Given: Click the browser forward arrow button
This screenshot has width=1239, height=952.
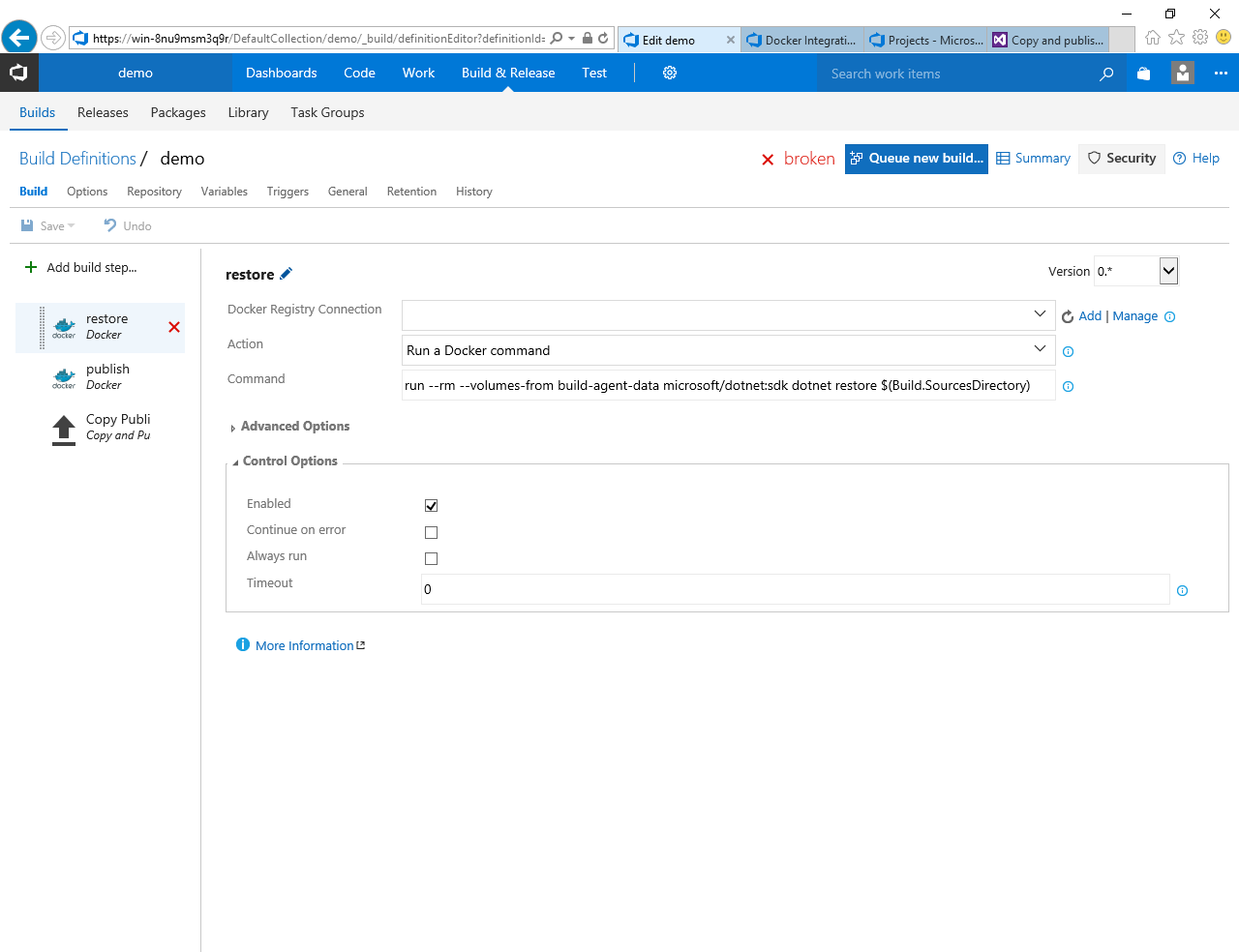Looking at the screenshot, I should (x=53, y=39).
